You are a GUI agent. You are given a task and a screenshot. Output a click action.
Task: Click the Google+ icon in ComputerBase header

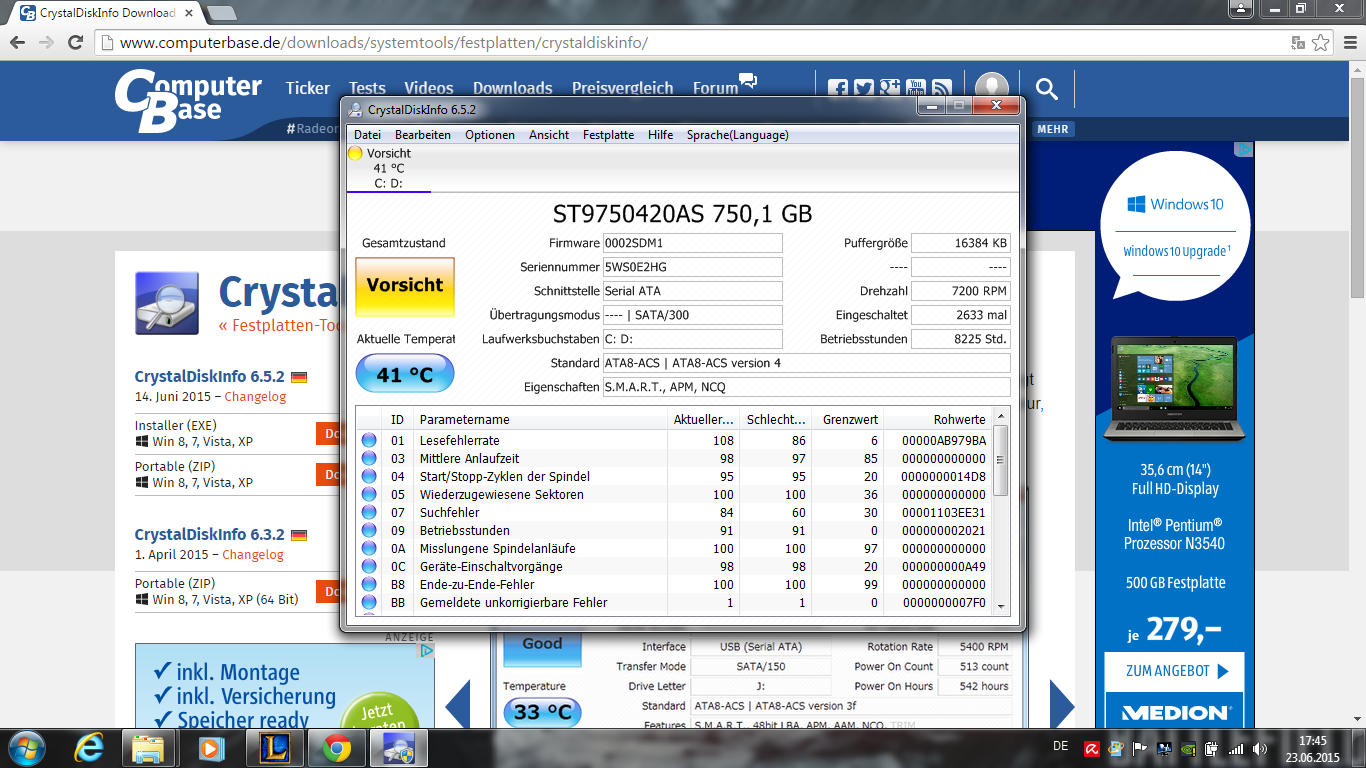pyautogui.click(x=890, y=89)
